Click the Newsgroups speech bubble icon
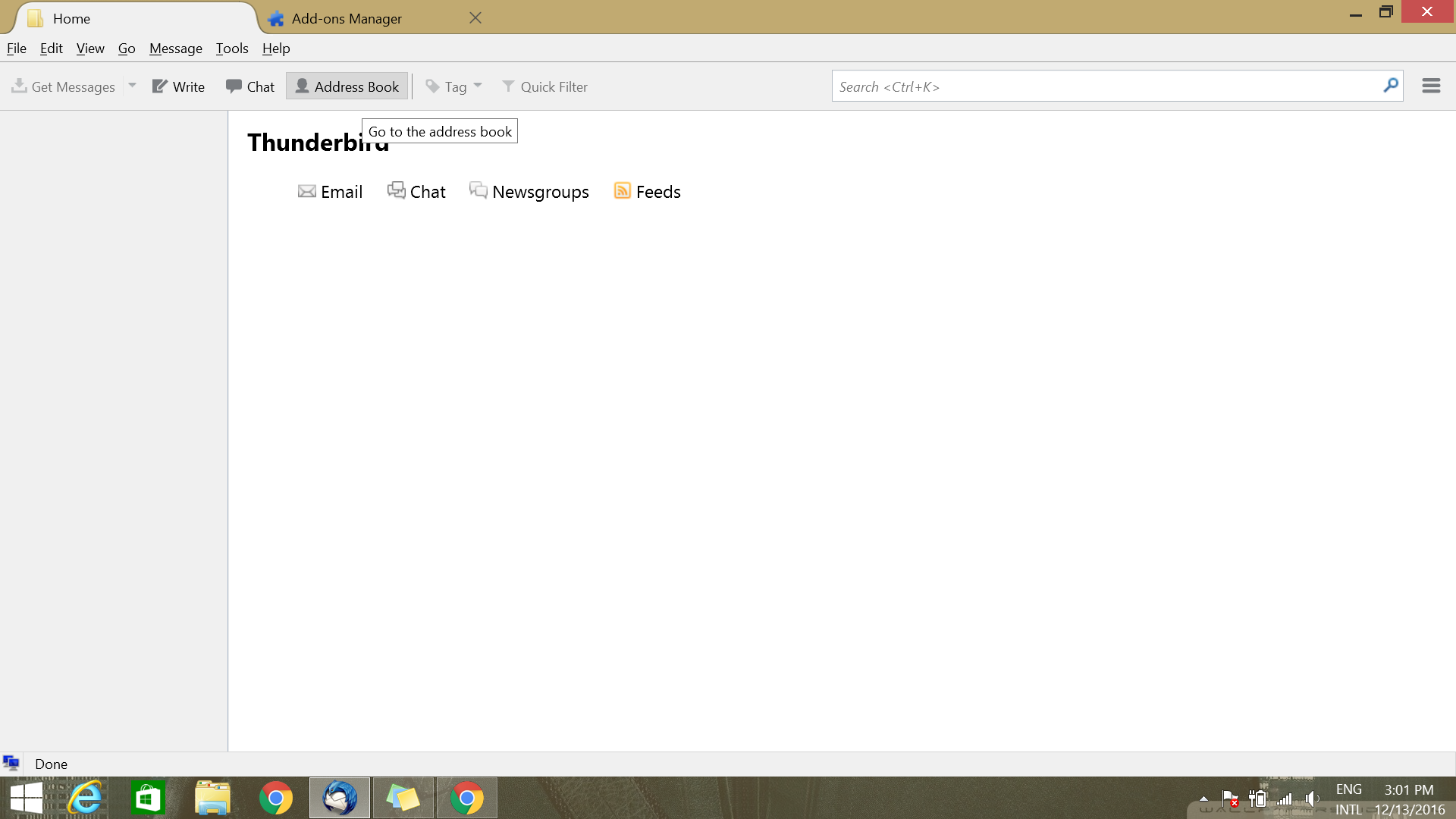This screenshot has height=819, width=1456. pos(479,190)
